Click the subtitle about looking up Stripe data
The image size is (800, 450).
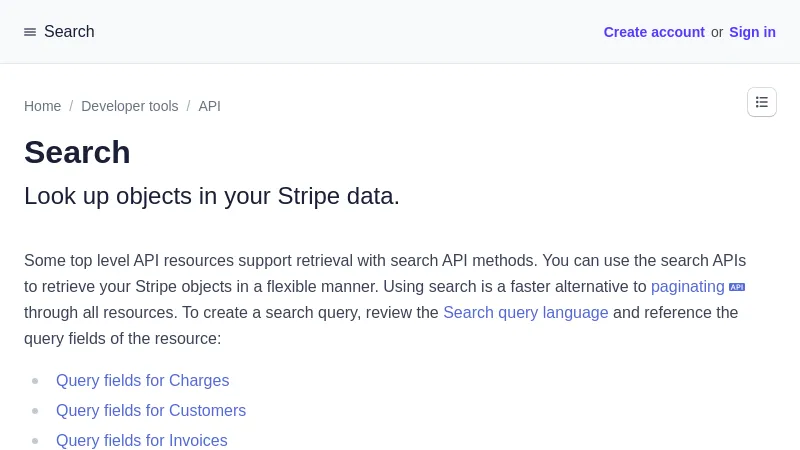212,196
